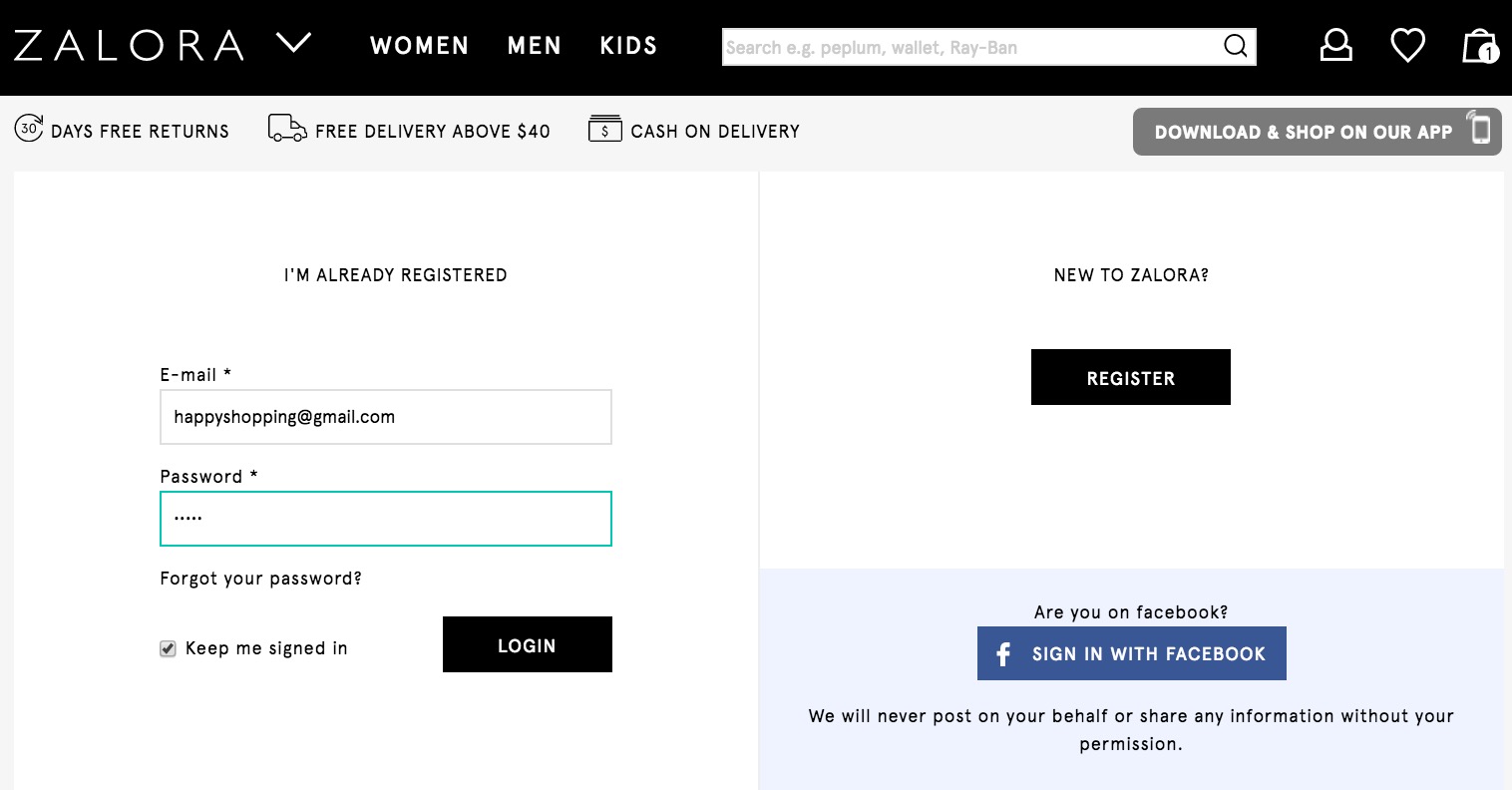The width and height of the screenshot is (1512, 790).
Task: Click Download & Shop On Our App banner
Action: coord(1317,132)
